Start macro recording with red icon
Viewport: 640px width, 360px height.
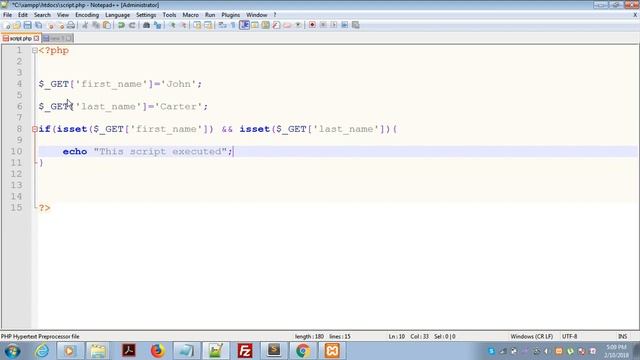(312, 25)
